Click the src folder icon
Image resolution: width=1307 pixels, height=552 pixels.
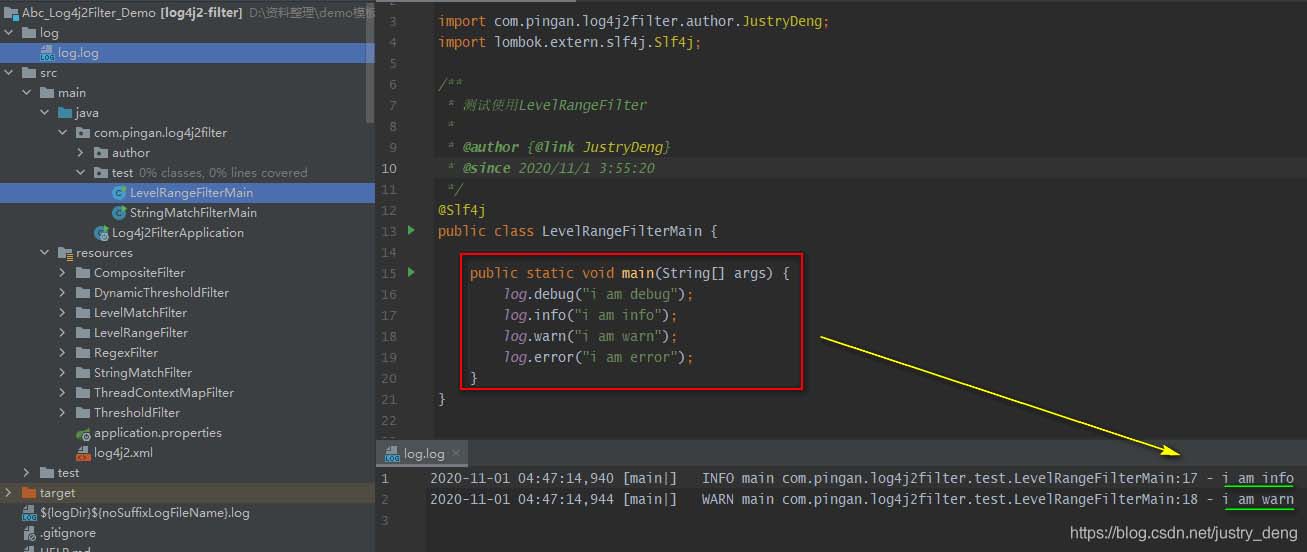[x=30, y=73]
